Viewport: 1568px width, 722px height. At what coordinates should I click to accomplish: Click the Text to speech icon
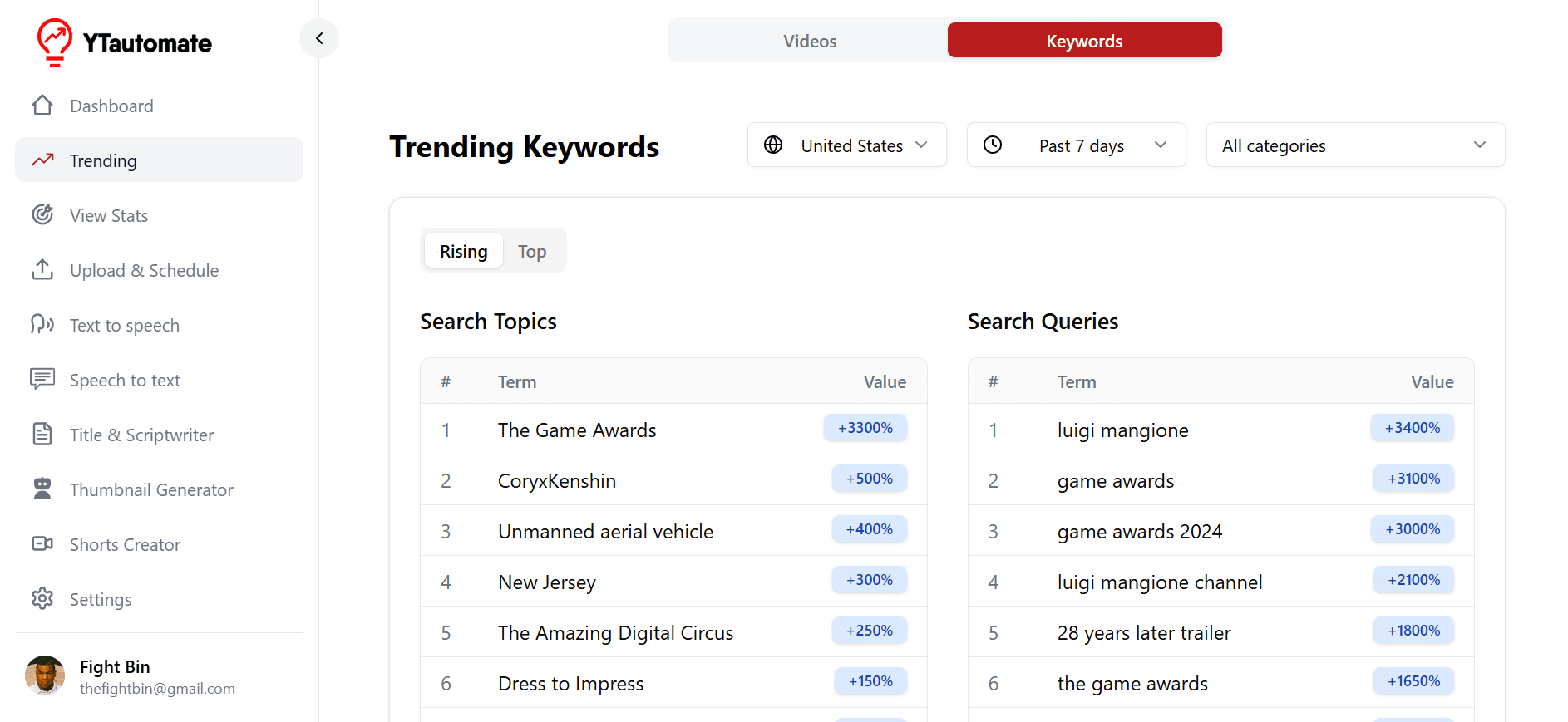42,324
